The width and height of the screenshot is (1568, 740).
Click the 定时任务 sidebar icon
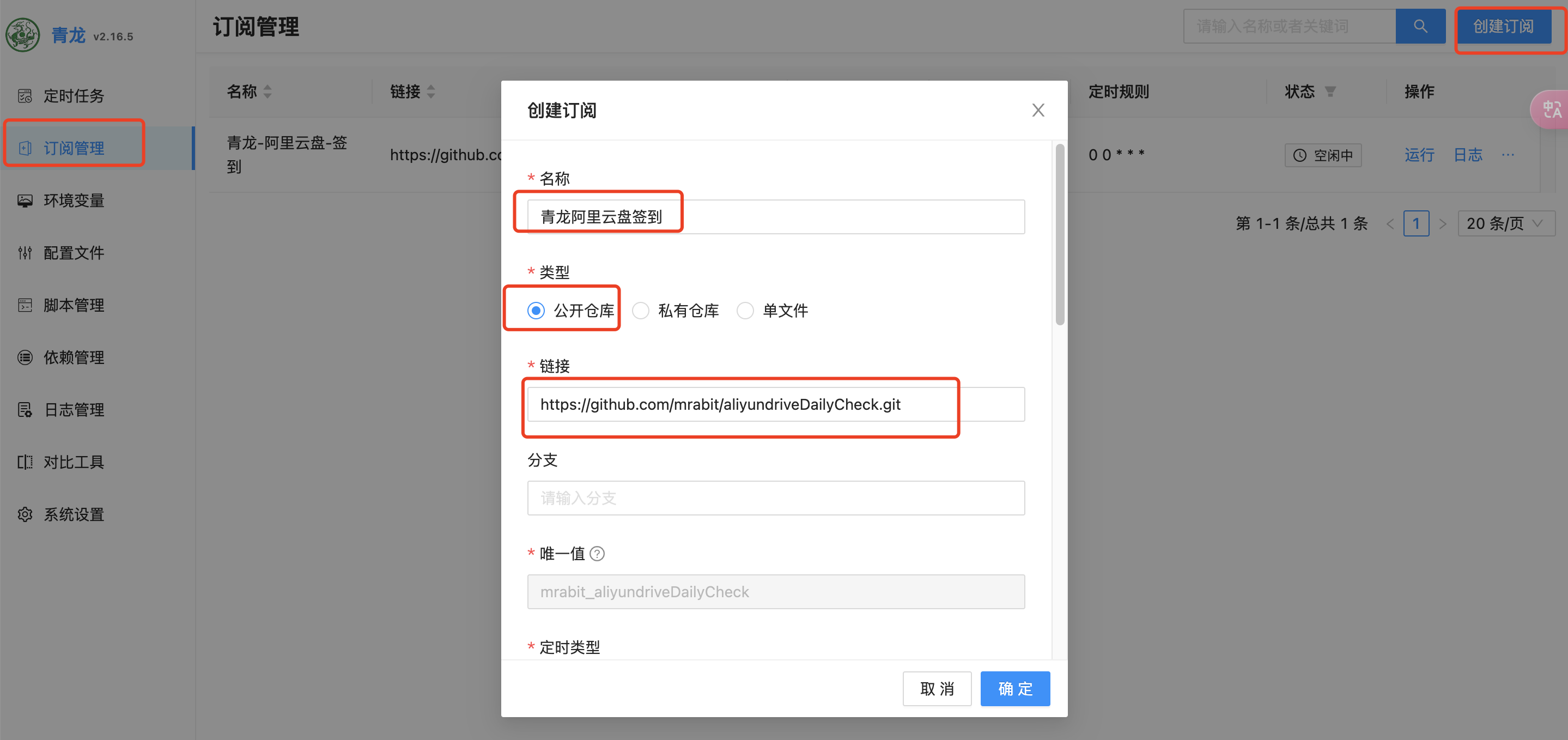pos(25,95)
